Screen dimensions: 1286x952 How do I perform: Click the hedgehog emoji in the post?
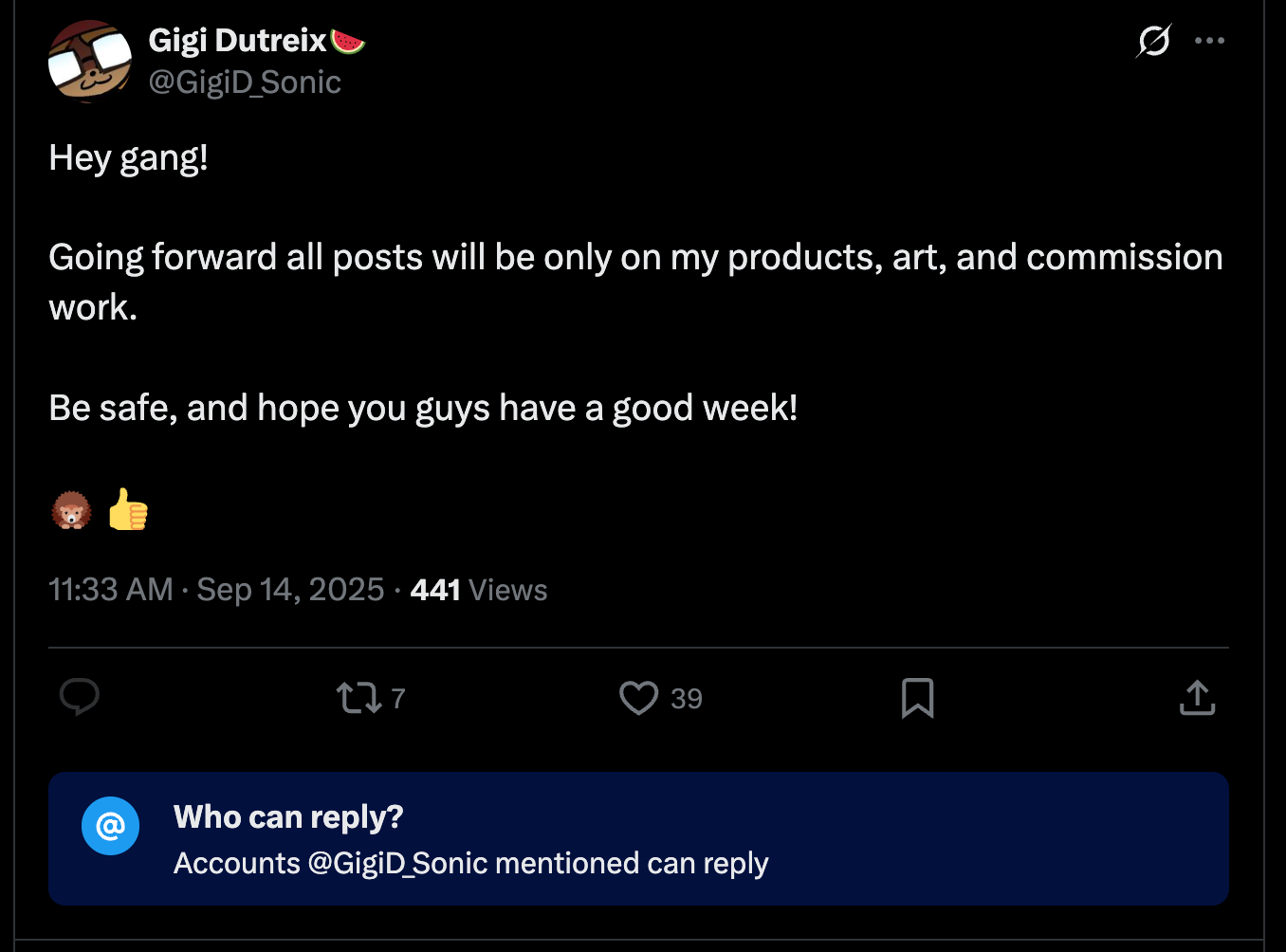[x=71, y=511]
